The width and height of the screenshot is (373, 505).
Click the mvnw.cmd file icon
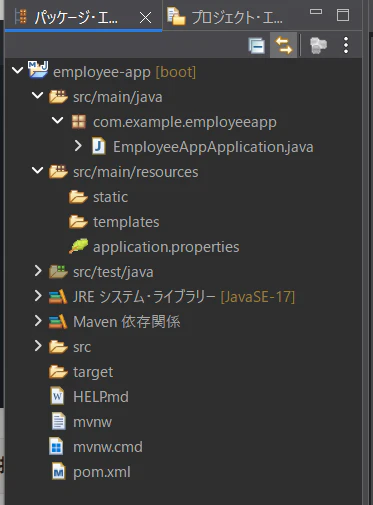pyautogui.click(x=56, y=446)
